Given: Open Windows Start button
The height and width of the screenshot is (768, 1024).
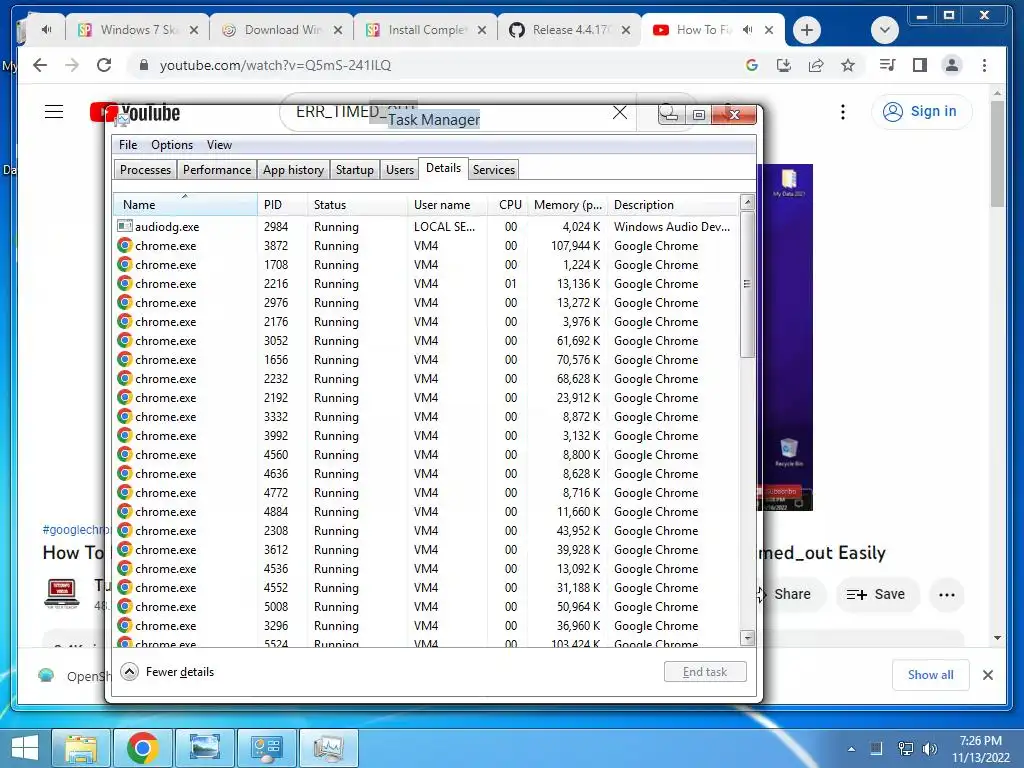Looking at the screenshot, I should pos(25,747).
